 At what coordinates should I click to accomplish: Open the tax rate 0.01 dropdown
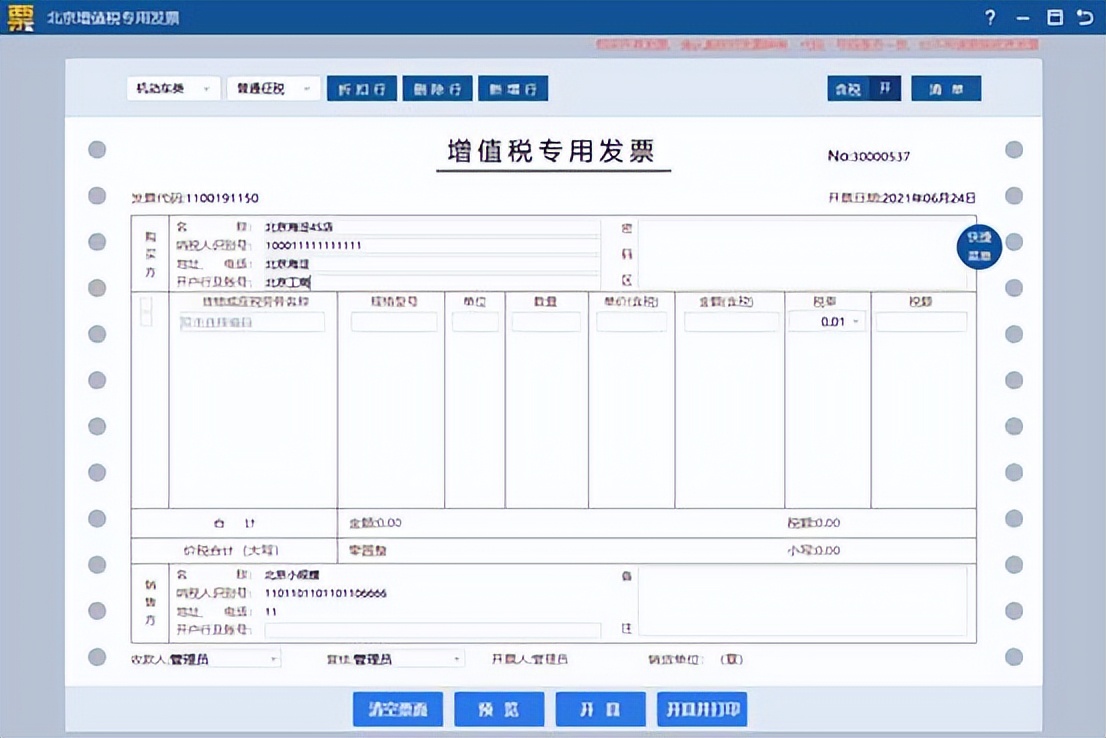[827, 321]
